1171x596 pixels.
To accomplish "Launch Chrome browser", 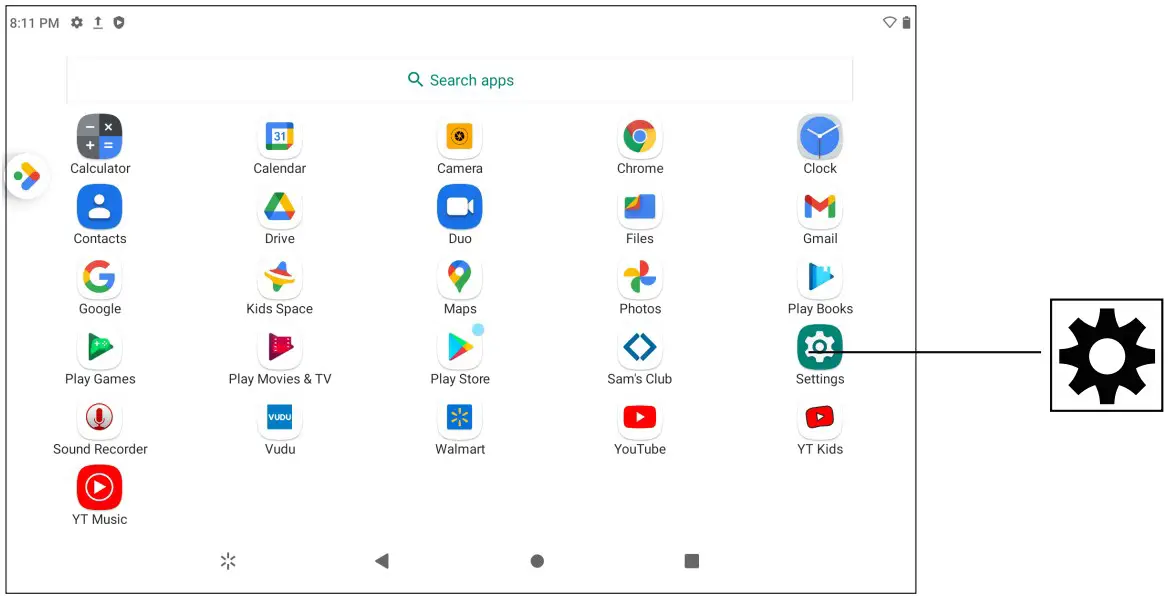I will pos(640,137).
